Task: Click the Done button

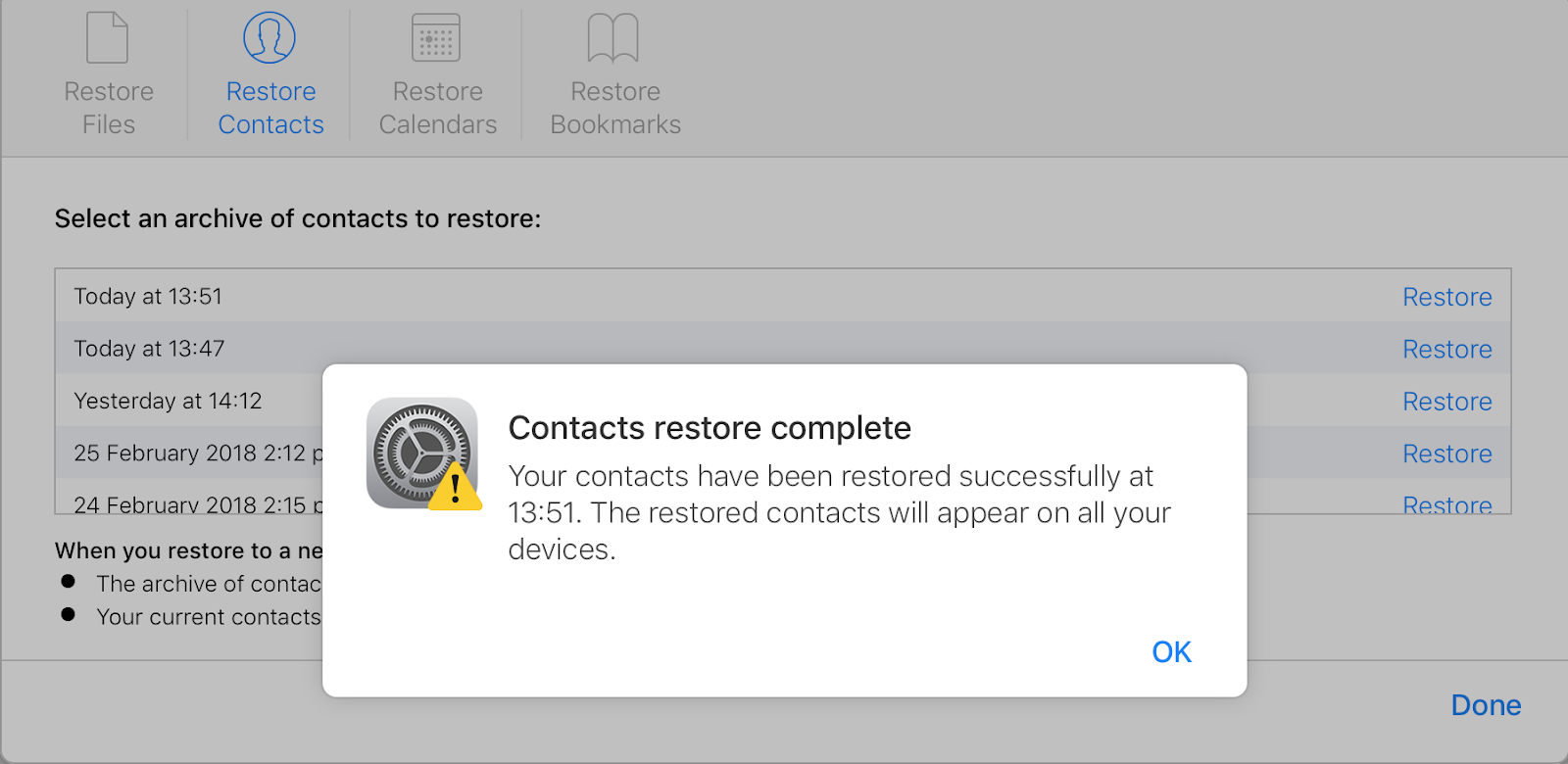Action: click(1486, 705)
